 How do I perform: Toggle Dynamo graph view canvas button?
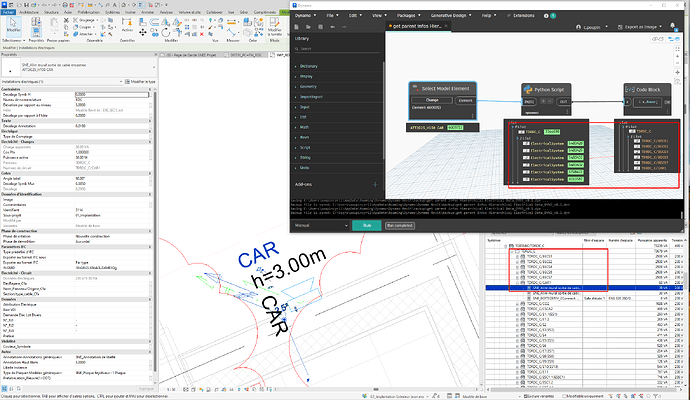pos(674,39)
